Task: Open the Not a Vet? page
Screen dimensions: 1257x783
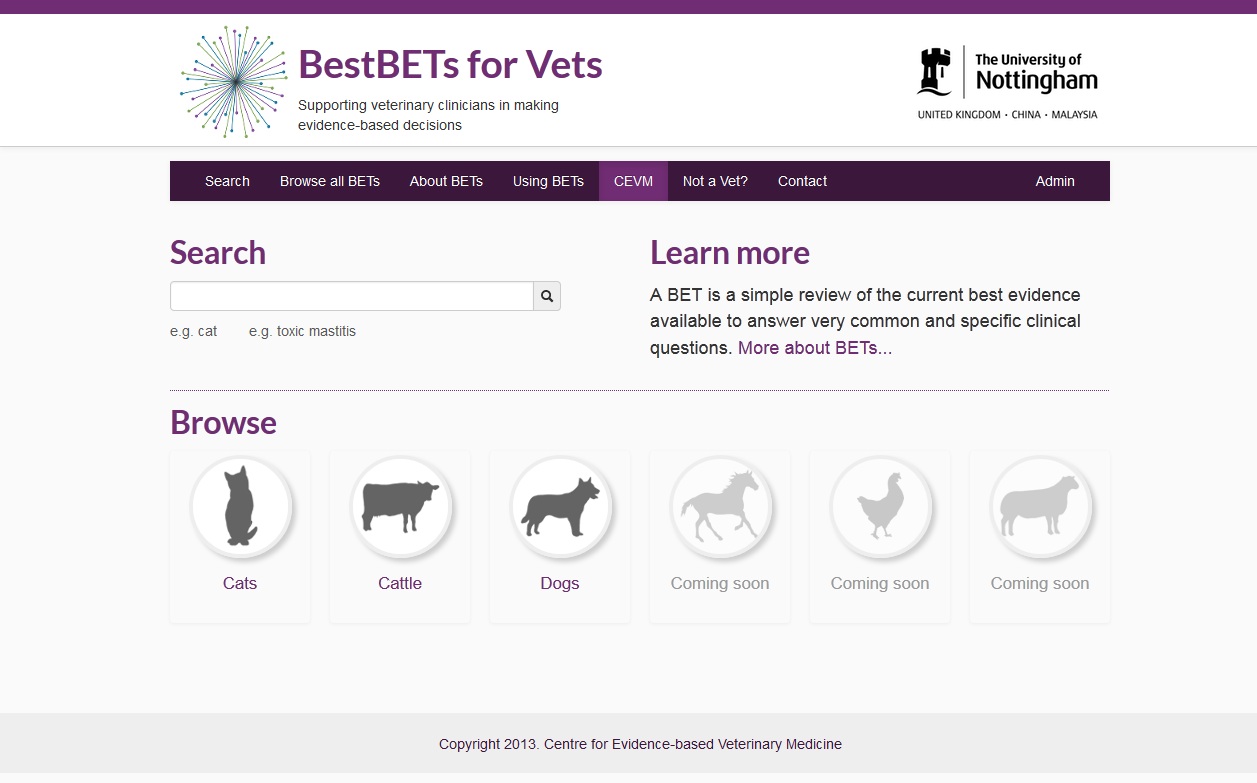Action: 715,181
